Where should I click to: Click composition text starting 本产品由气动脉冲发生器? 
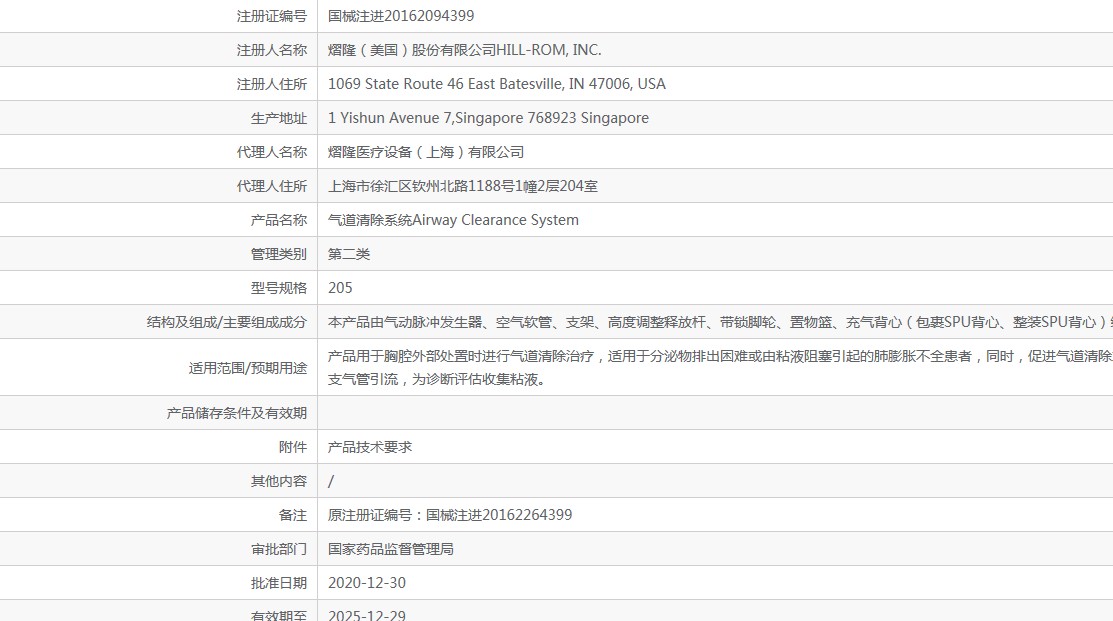click(720, 322)
